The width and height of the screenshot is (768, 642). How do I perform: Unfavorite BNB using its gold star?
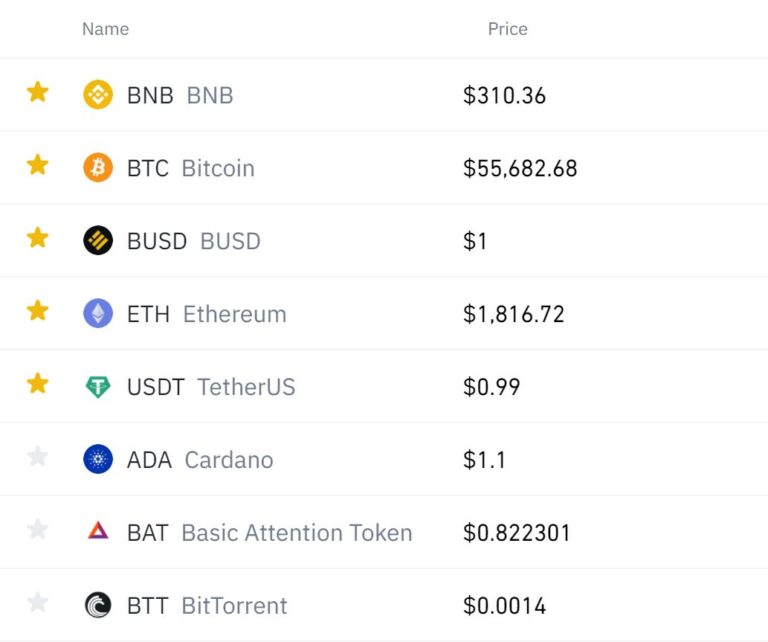pos(38,92)
